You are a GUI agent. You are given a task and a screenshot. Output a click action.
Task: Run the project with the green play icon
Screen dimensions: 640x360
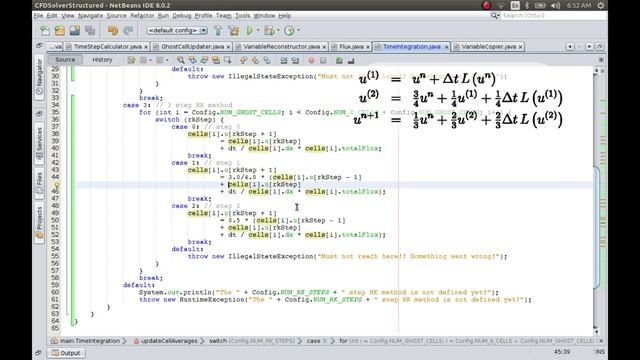(x=250, y=31)
